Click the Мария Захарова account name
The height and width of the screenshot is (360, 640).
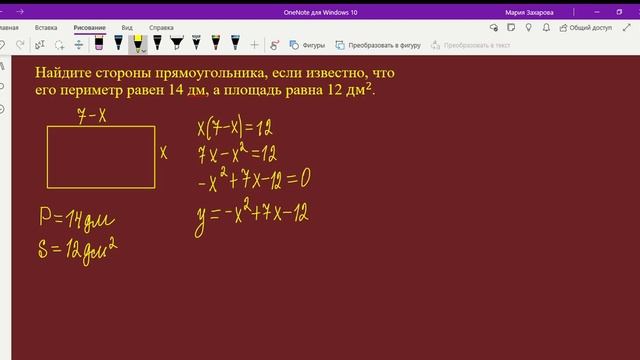click(529, 12)
